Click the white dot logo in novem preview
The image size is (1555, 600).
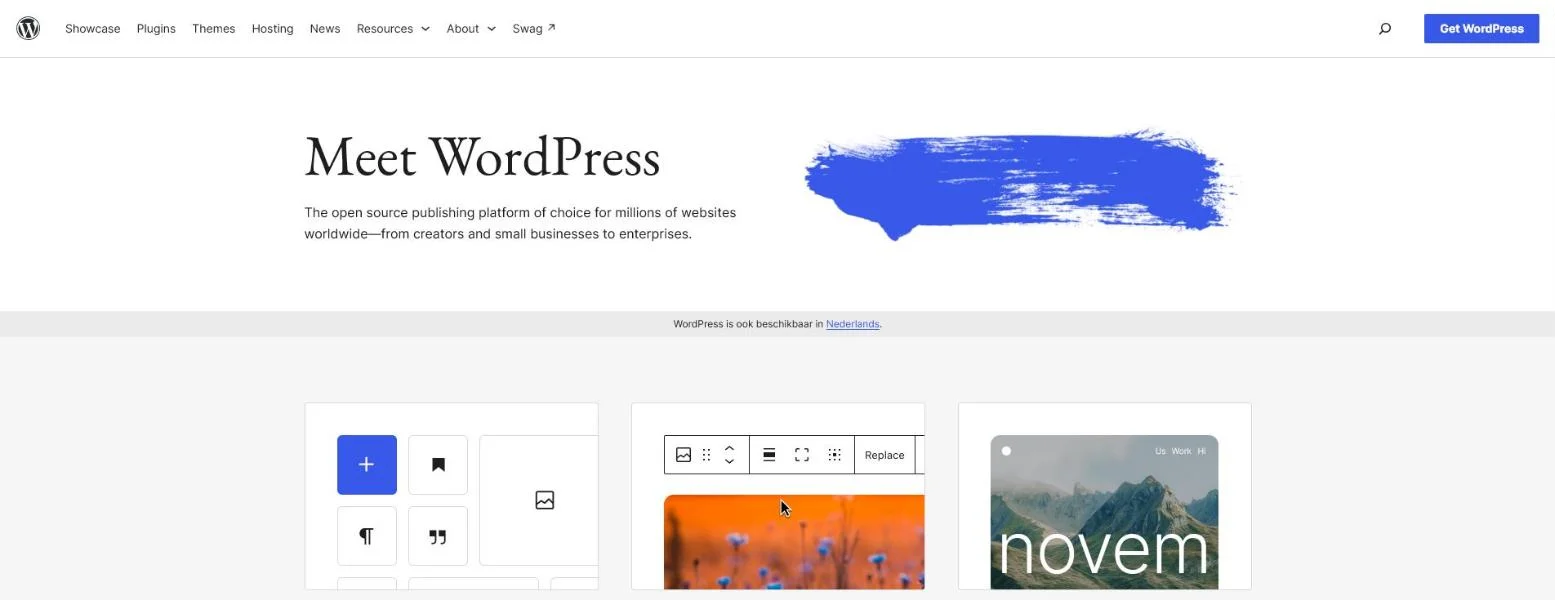[1006, 451]
